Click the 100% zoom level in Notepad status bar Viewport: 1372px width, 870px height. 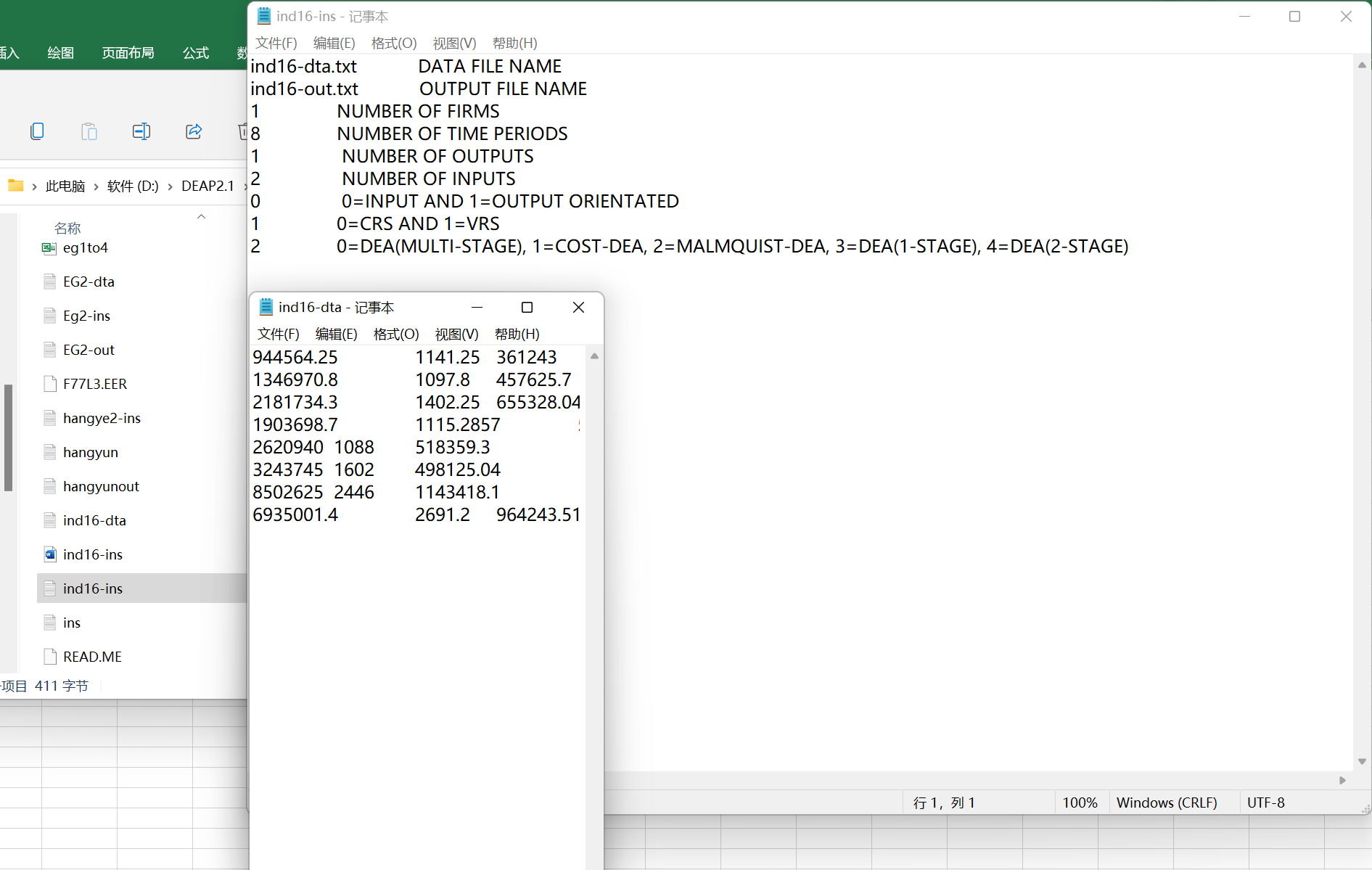click(x=1080, y=803)
